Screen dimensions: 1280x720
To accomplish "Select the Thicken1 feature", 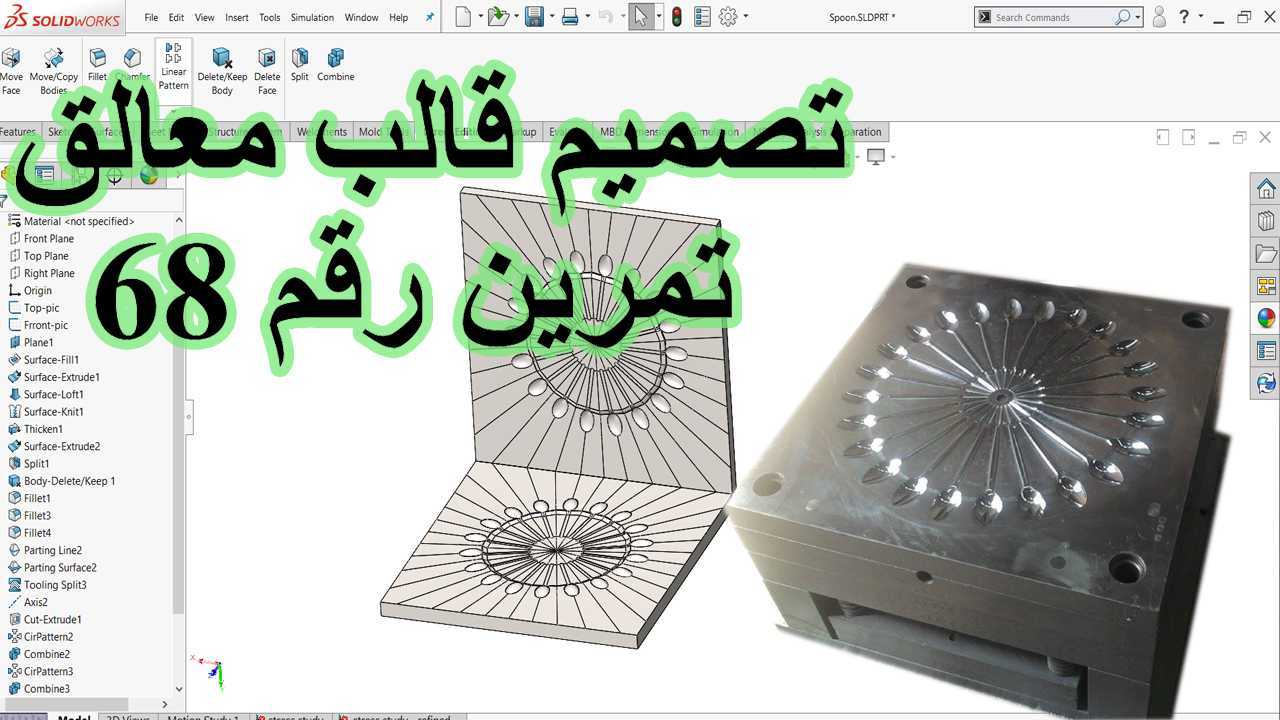I will [43, 429].
